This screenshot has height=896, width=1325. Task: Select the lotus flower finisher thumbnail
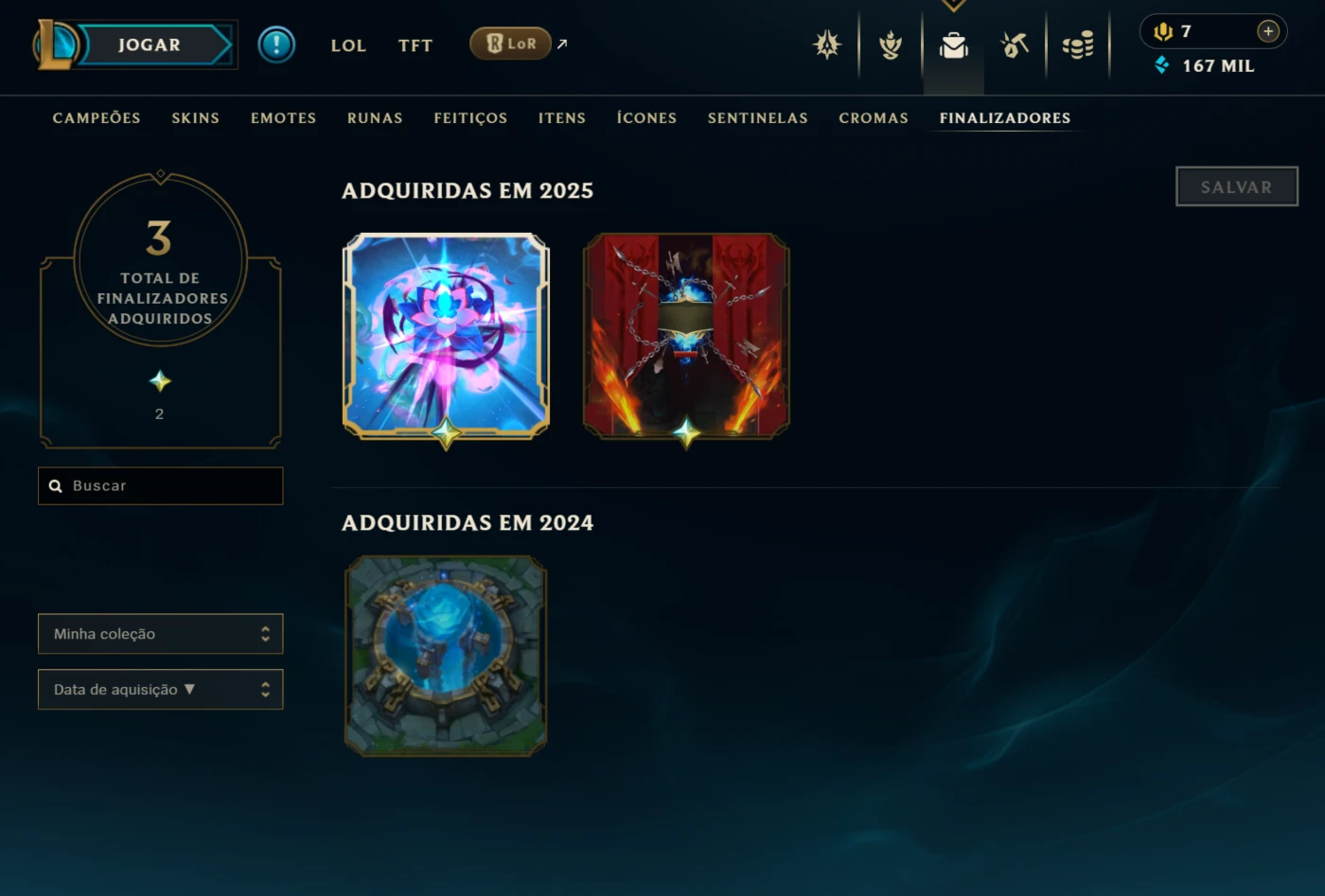pyautogui.click(x=446, y=337)
